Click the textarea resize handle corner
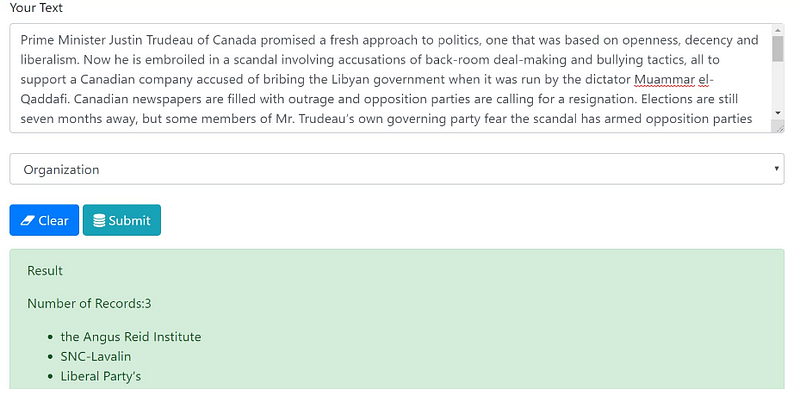Screen dimensions: 800x413 779,128
